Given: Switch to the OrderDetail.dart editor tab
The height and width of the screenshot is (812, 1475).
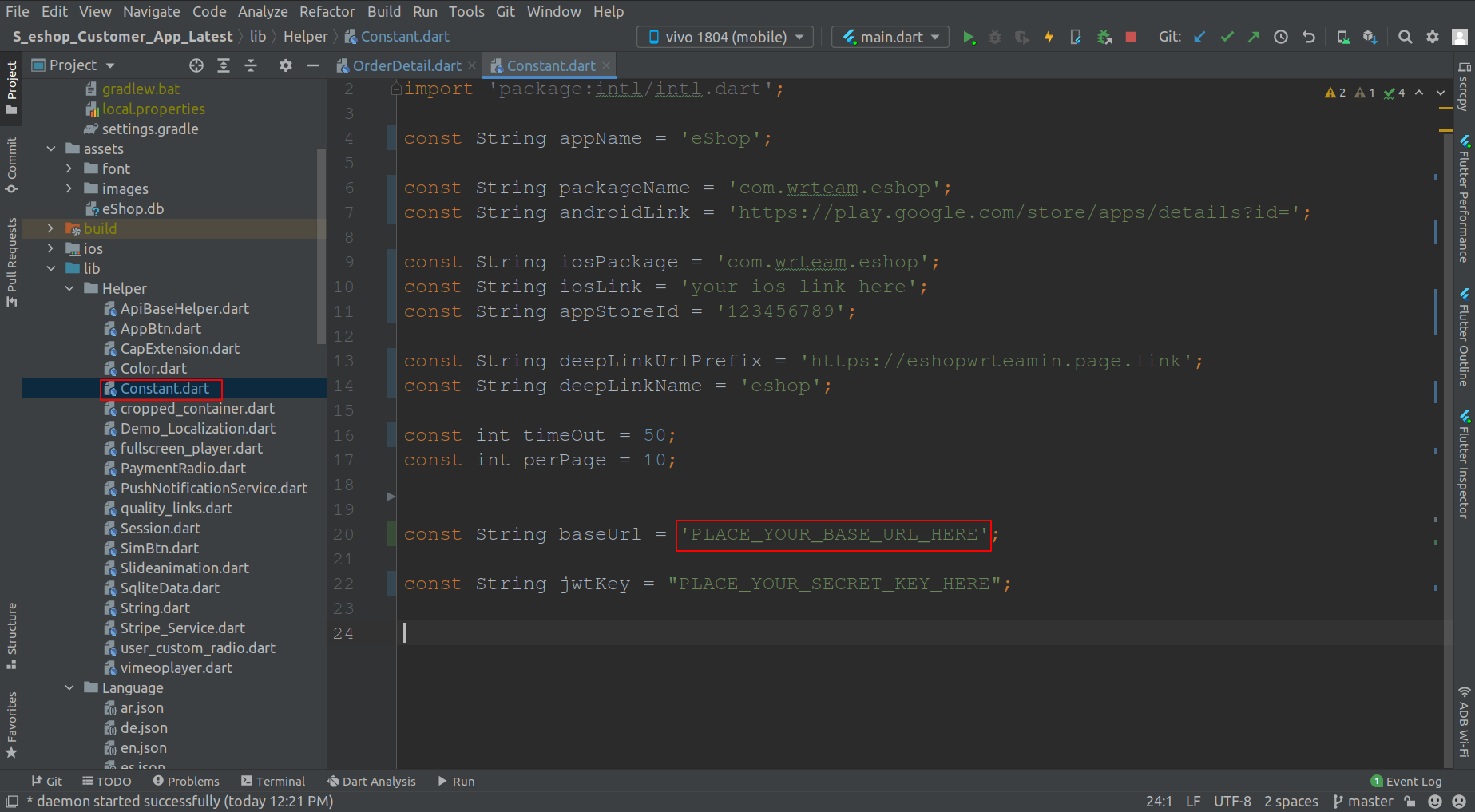Looking at the screenshot, I should 406,66.
